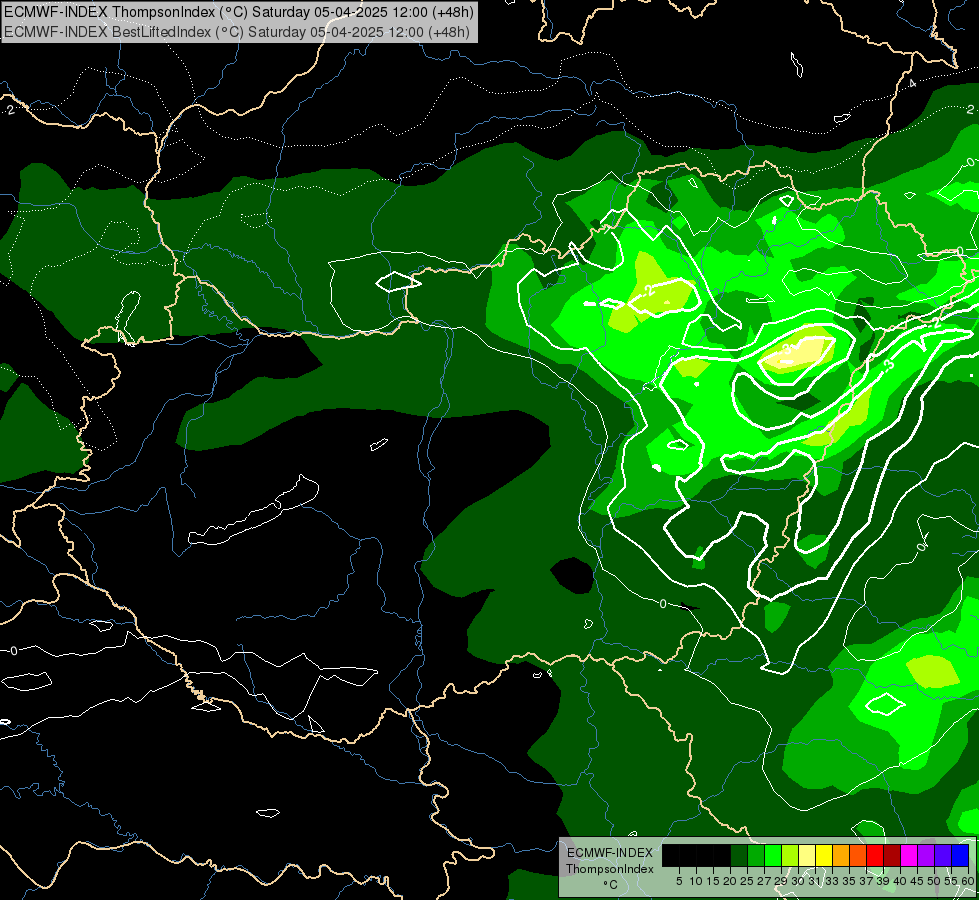Click the '40' tick label on legend
The image size is (979, 900).
click(x=899, y=881)
